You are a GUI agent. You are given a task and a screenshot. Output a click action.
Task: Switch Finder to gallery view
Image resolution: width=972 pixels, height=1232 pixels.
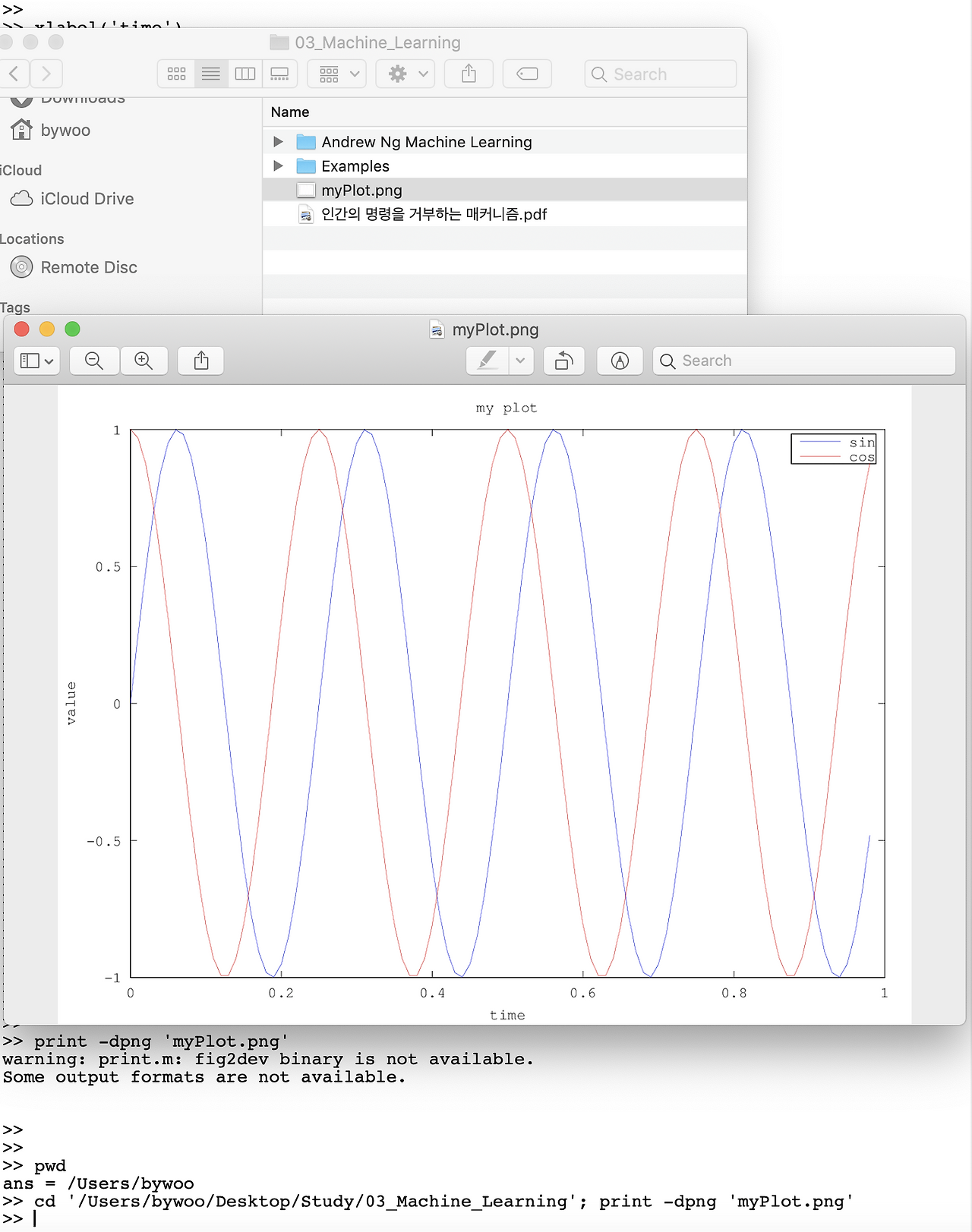279,74
